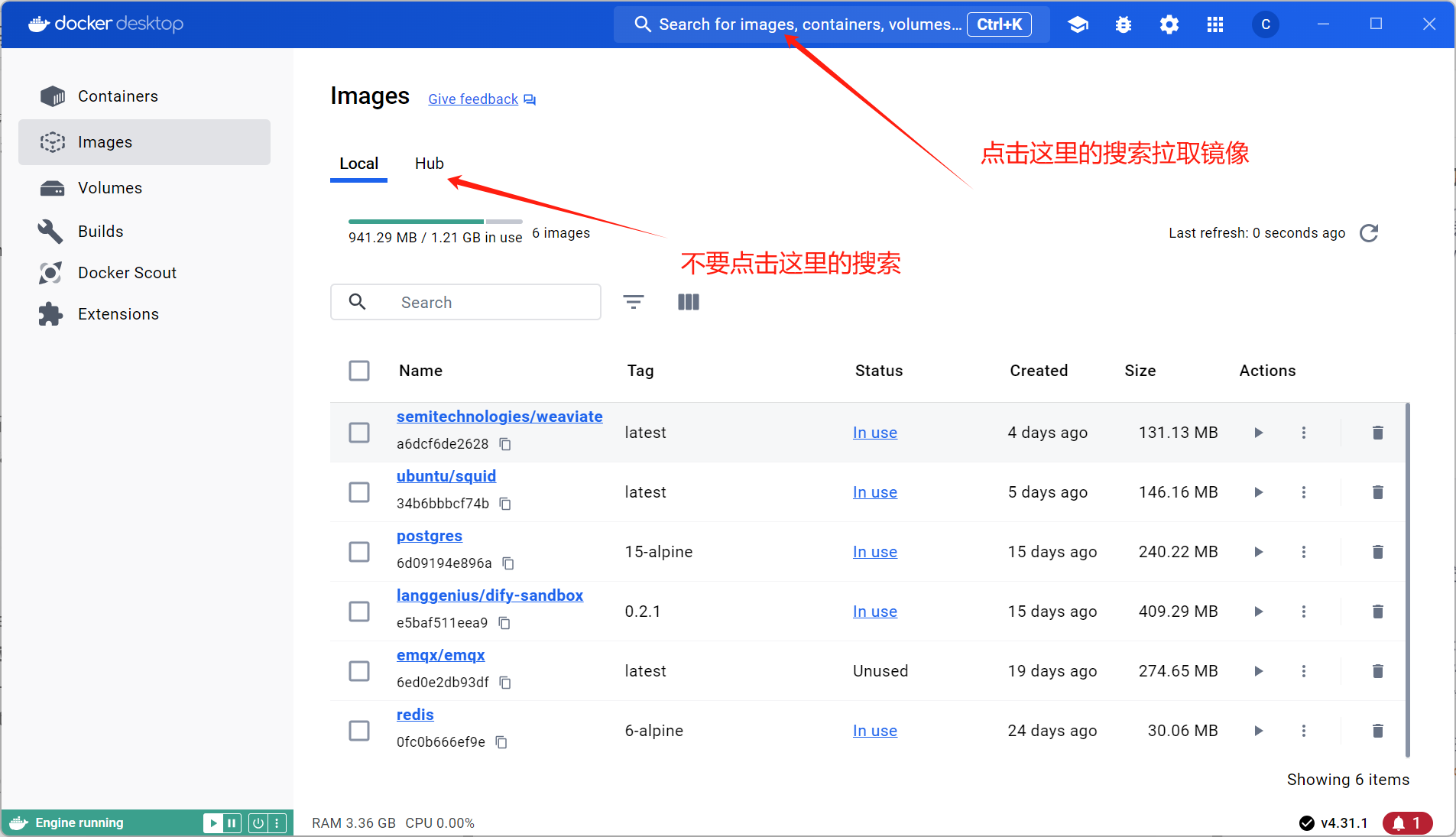Open the manage columns icon
This screenshot has height=837, width=1456.
pyautogui.click(x=689, y=302)
